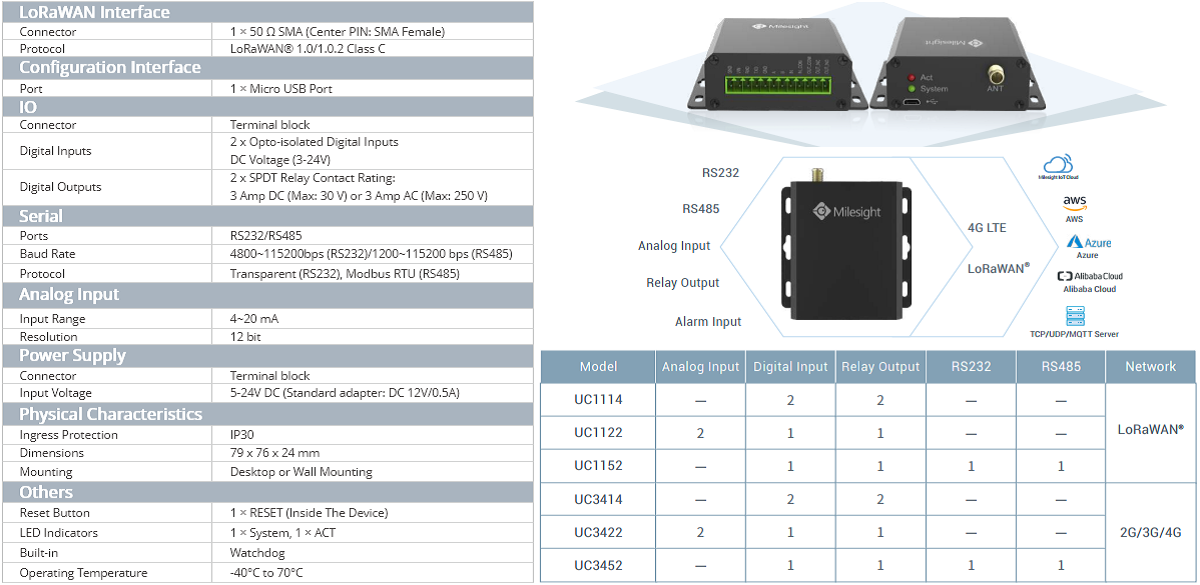Select model UC3422 in the table
This screenshot has height=585, width=1200.
click(x=598, y=532)
